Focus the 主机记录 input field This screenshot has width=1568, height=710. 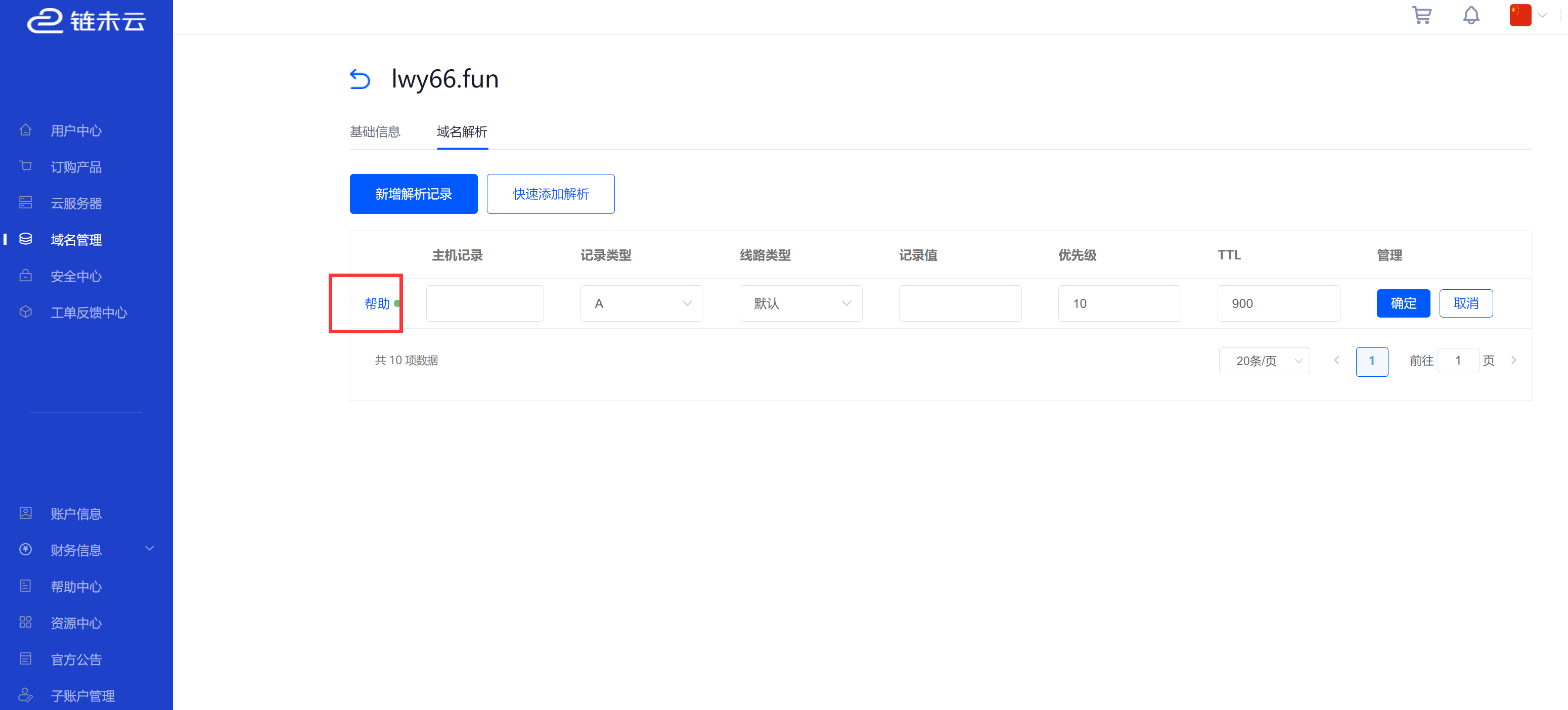click(484, 303)
